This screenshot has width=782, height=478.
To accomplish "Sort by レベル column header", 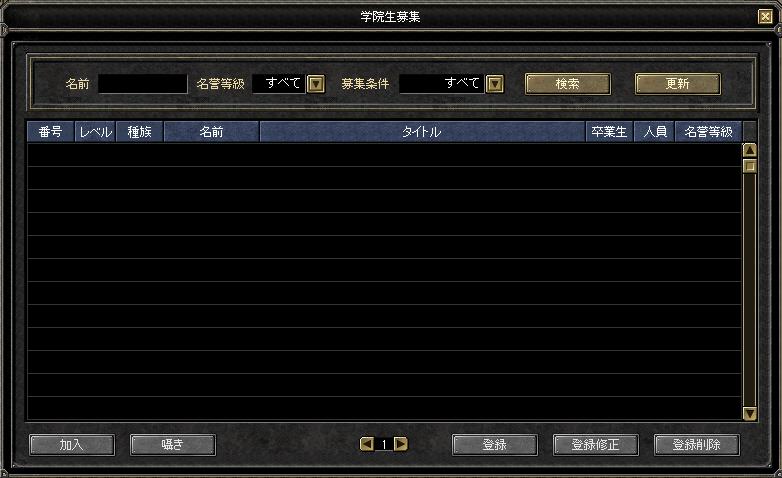I will (x=95, y=132).
